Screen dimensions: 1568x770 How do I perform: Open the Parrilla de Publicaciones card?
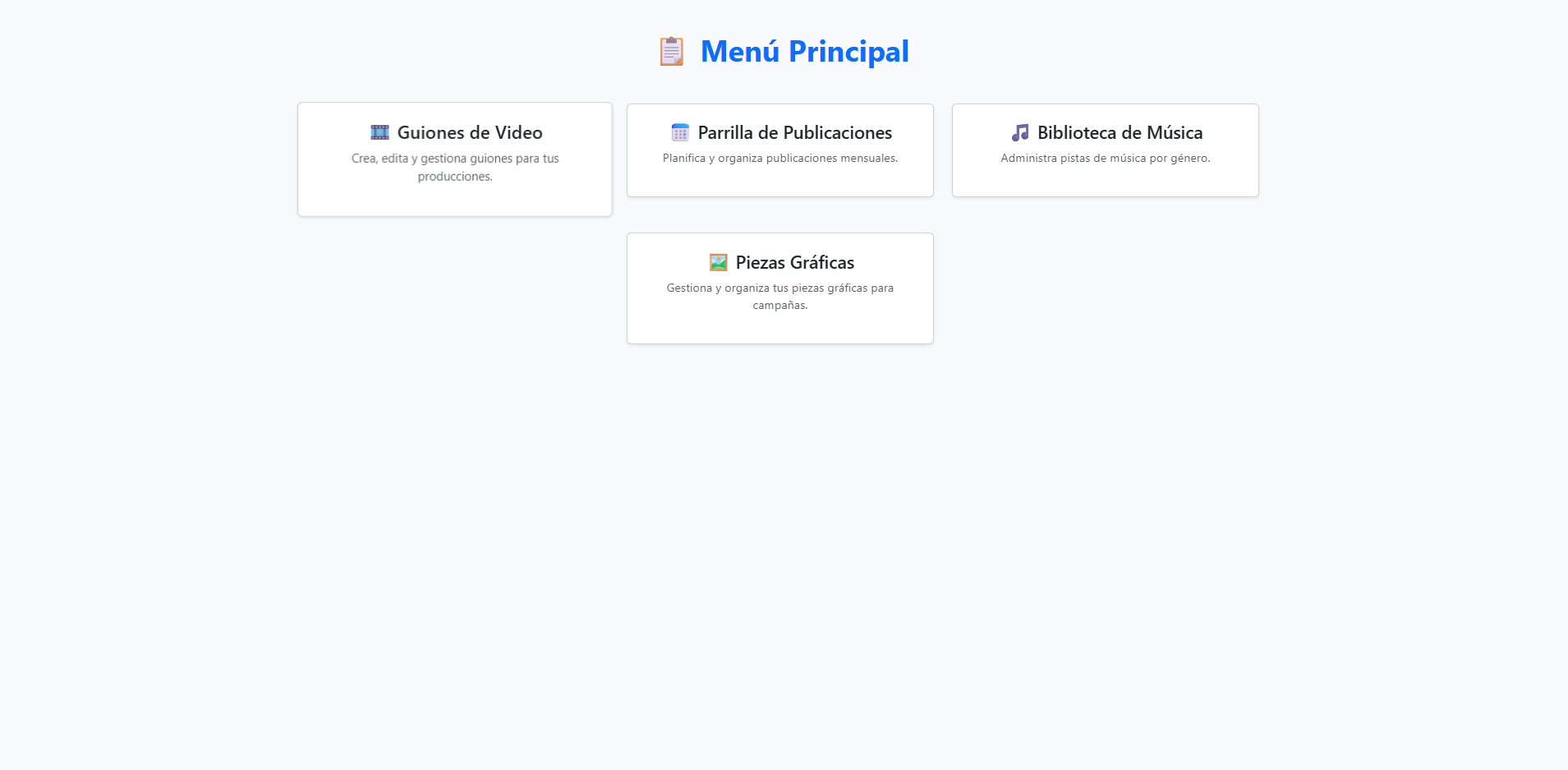click(779, 150)
